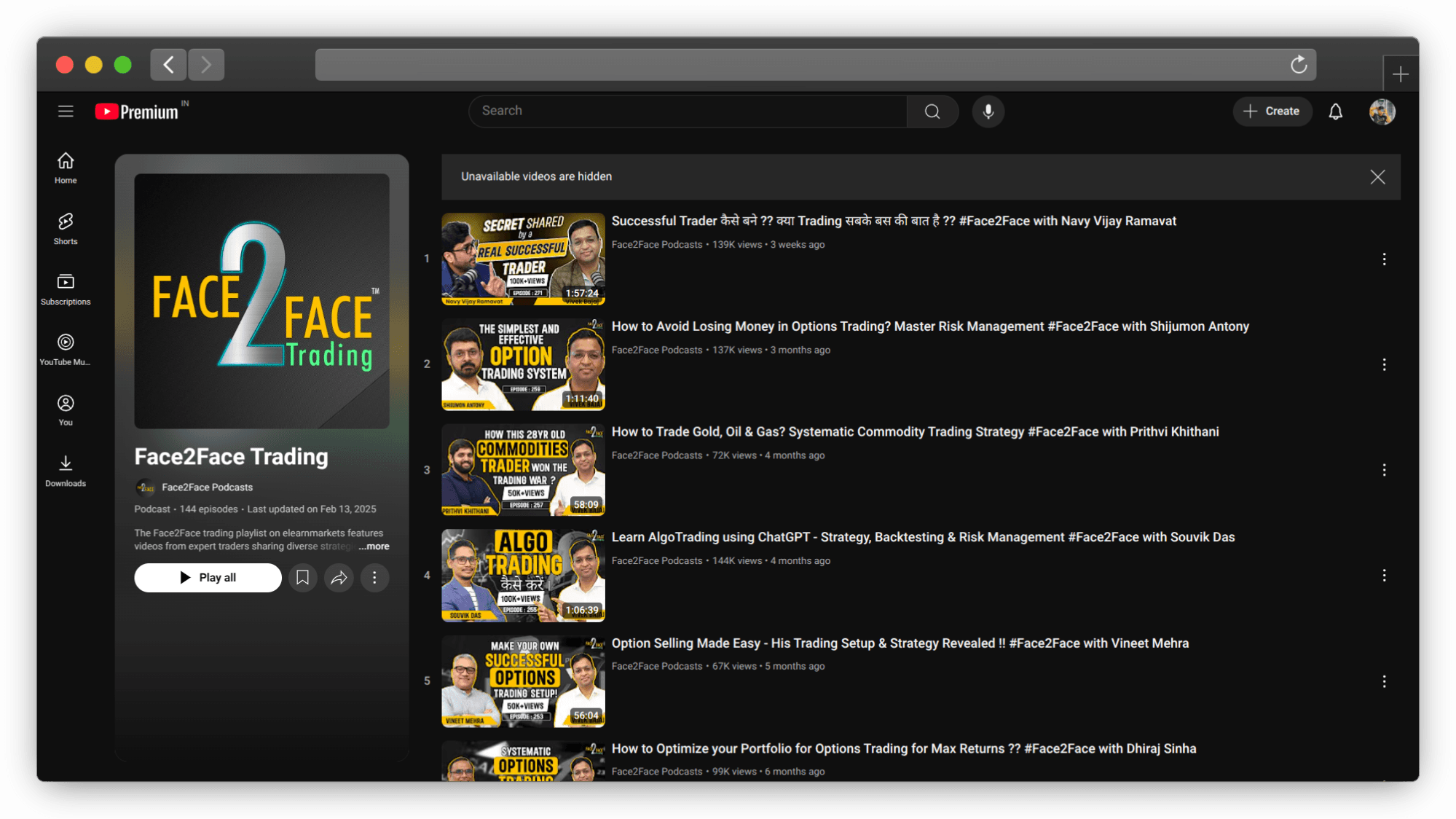Open a new browser tab
The height and width of the screenshot is (819, 1456).
(1400, 74)
